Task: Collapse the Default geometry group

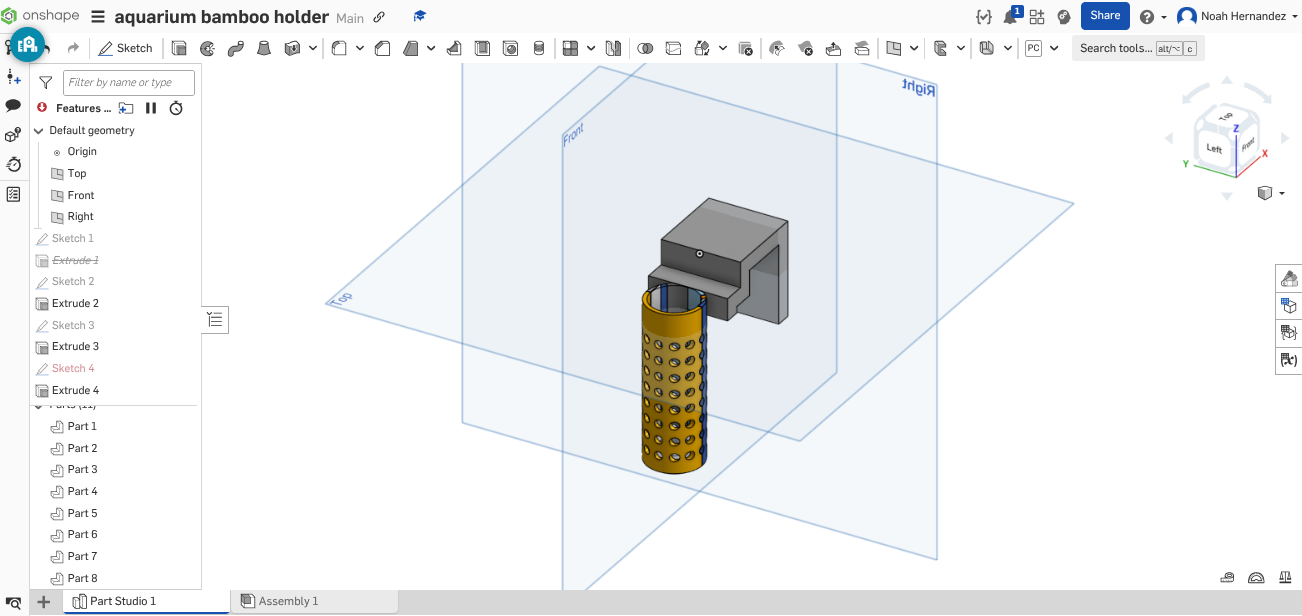Action: pyautogui.click(x=39, y=131)
